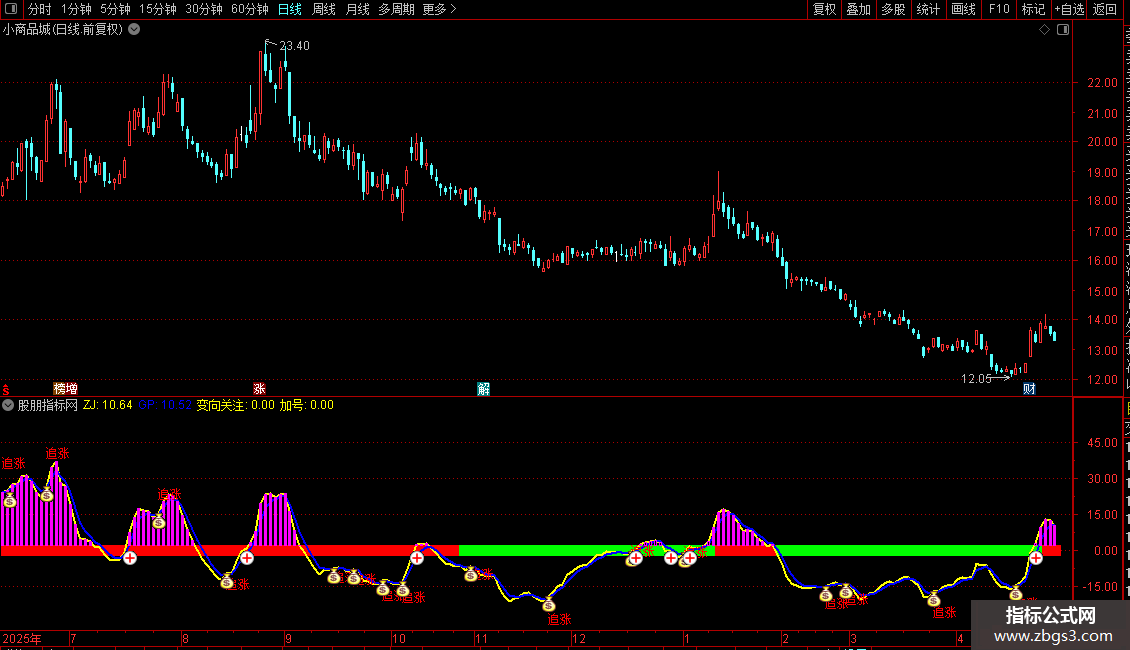Expand the 股朋指标网 indicator dropdown arrow
This screenshot has width=1130, height=650.
[8, 405]
